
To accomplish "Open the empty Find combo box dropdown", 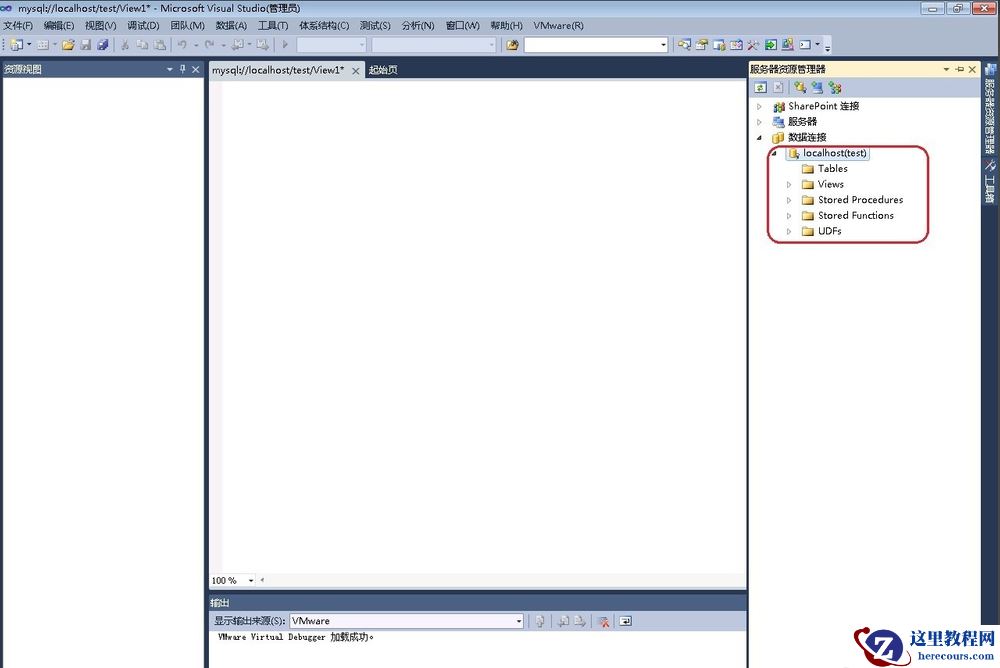I will coord(663,45).
